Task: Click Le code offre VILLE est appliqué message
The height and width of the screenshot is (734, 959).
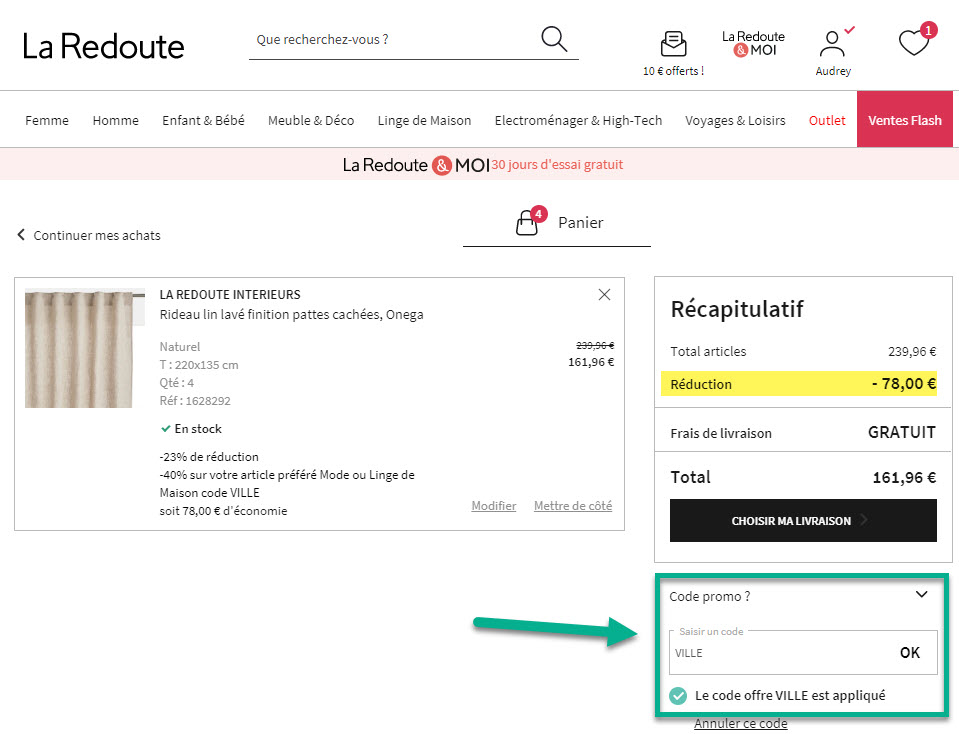Action: 790,695
